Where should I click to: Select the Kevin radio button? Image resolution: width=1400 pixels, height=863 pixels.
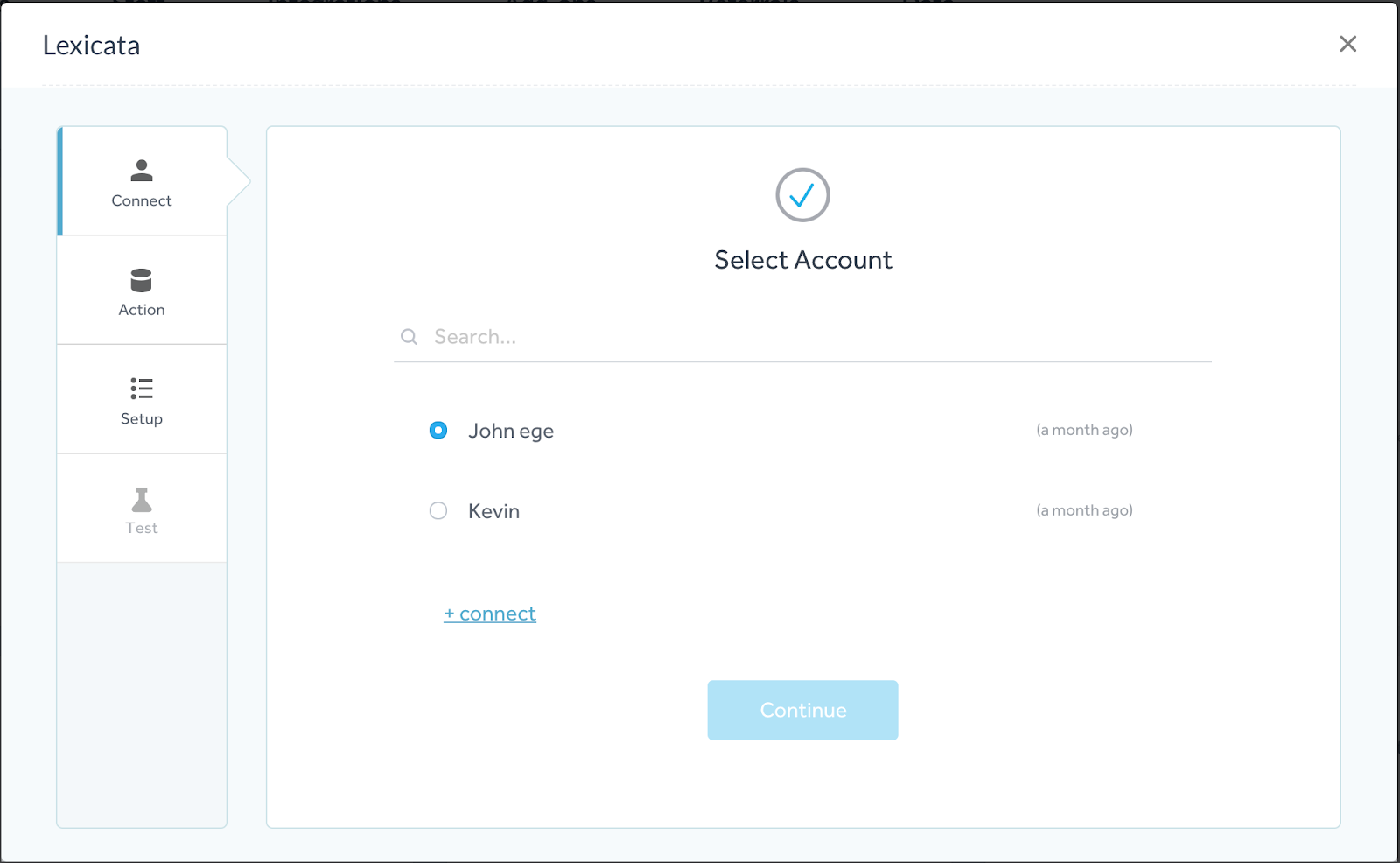pos(438,510)
